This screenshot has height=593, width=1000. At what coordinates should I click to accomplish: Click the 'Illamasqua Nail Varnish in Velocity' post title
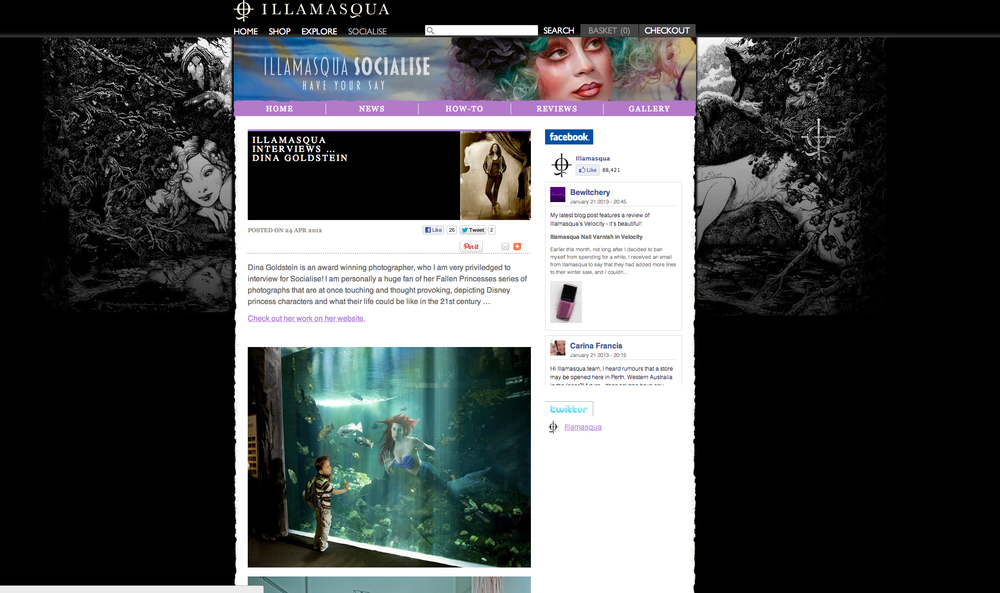[596, 237]
